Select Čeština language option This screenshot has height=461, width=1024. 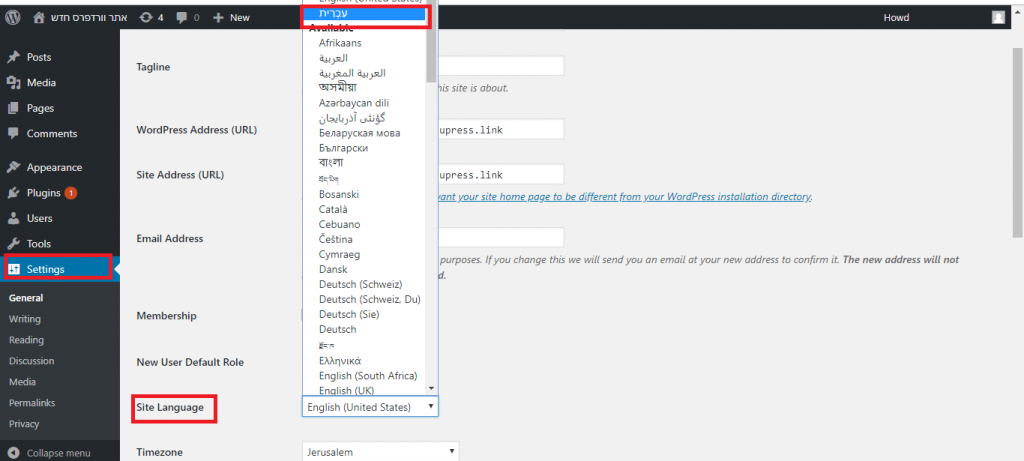[336, 239]
